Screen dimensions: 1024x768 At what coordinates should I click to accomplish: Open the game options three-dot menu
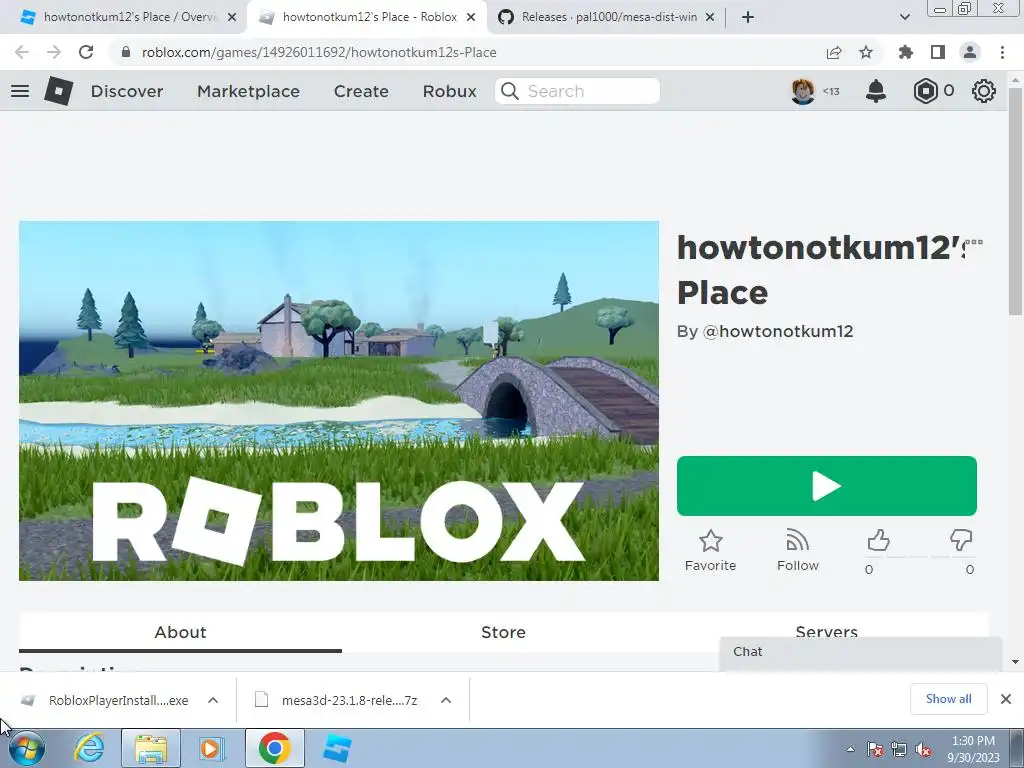974,242
